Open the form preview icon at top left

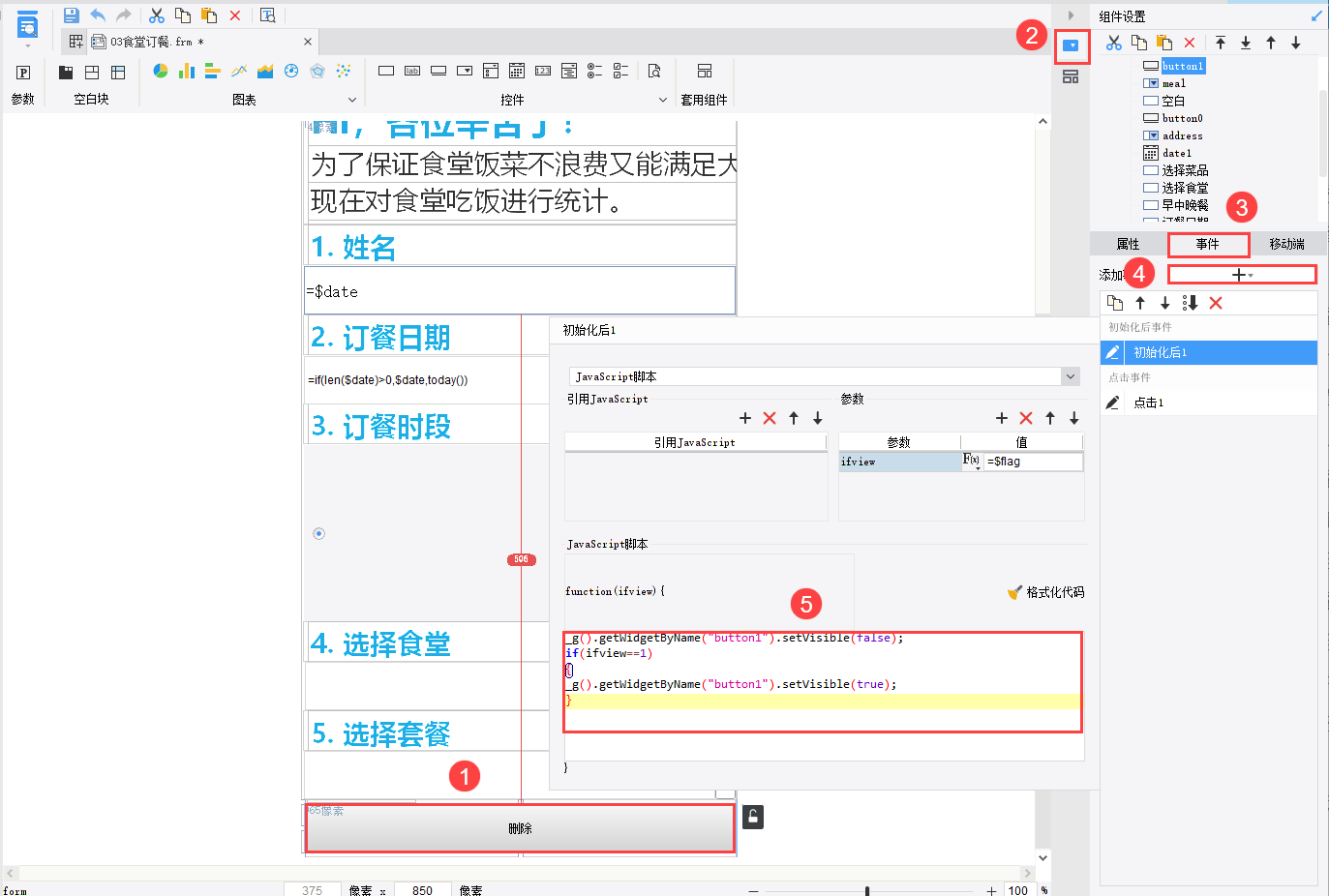point(27,25)
